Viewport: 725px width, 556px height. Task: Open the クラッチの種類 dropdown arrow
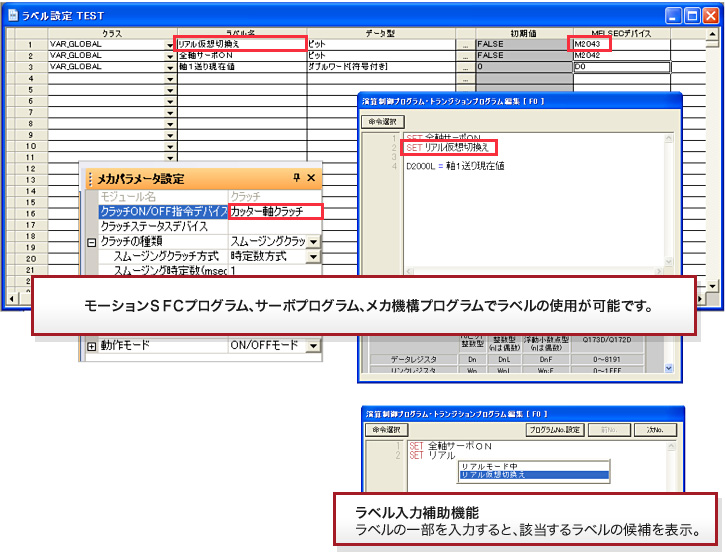(313, 242)
